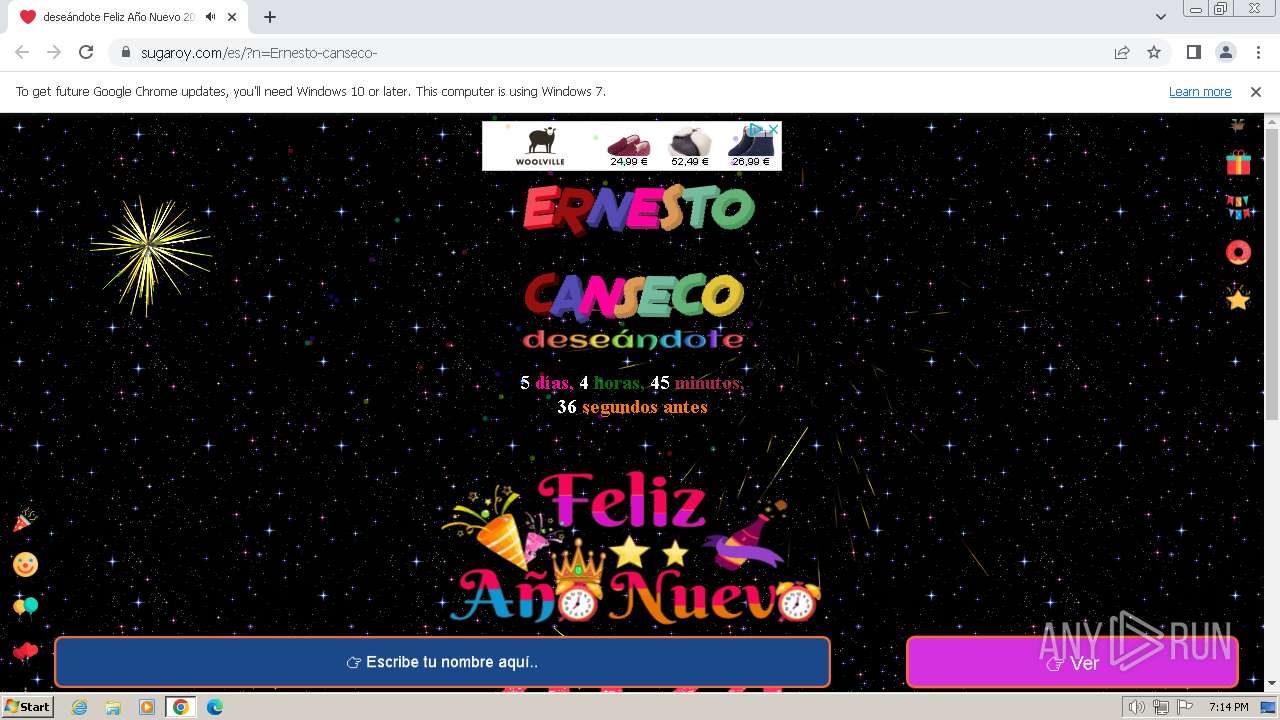
Task: Click the 'Escribe tu nombre aquí..' name field
Action: click(x=442, y=662)
